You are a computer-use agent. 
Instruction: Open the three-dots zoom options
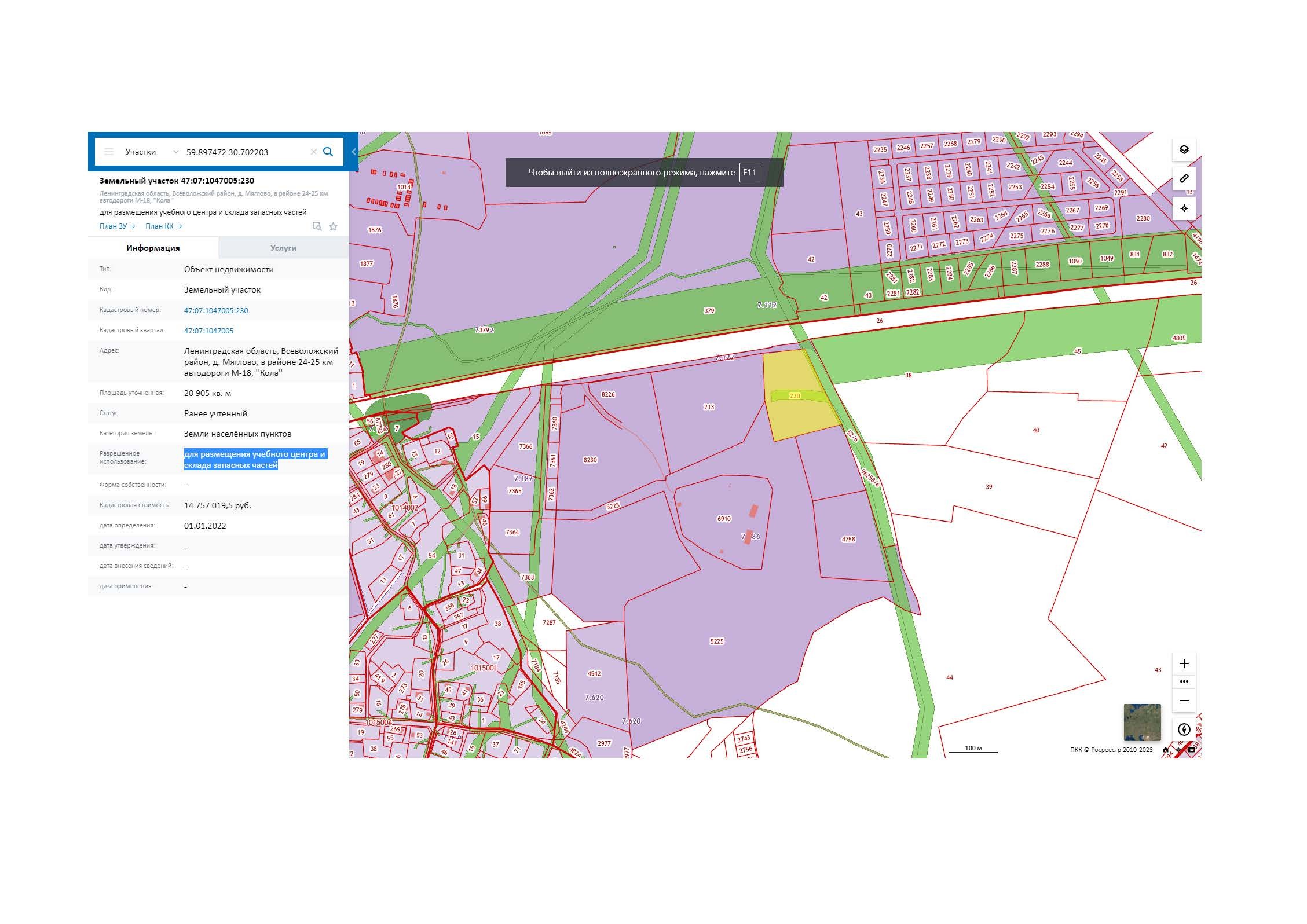(1184, 681)
